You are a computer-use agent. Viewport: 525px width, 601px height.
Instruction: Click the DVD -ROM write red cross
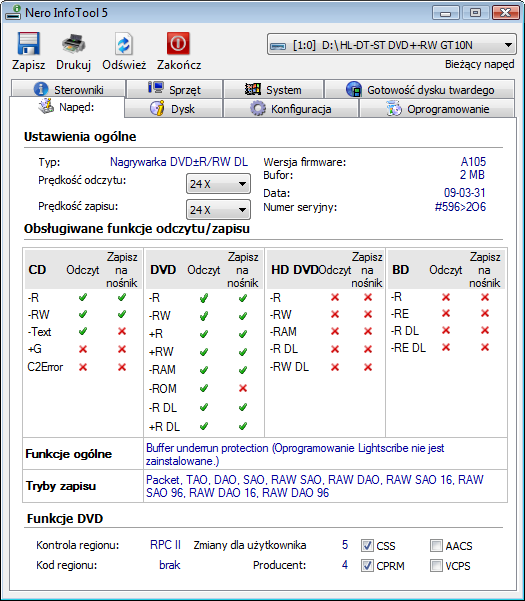click(243, 388)
